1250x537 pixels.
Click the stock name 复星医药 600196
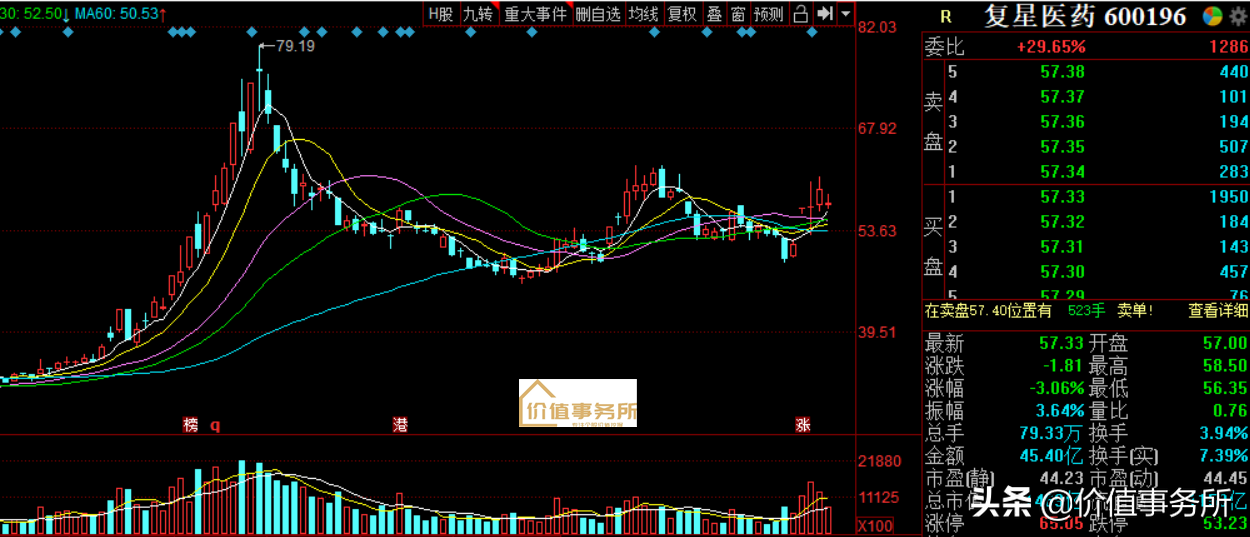pyautogui.click(x=1085, y=17)
